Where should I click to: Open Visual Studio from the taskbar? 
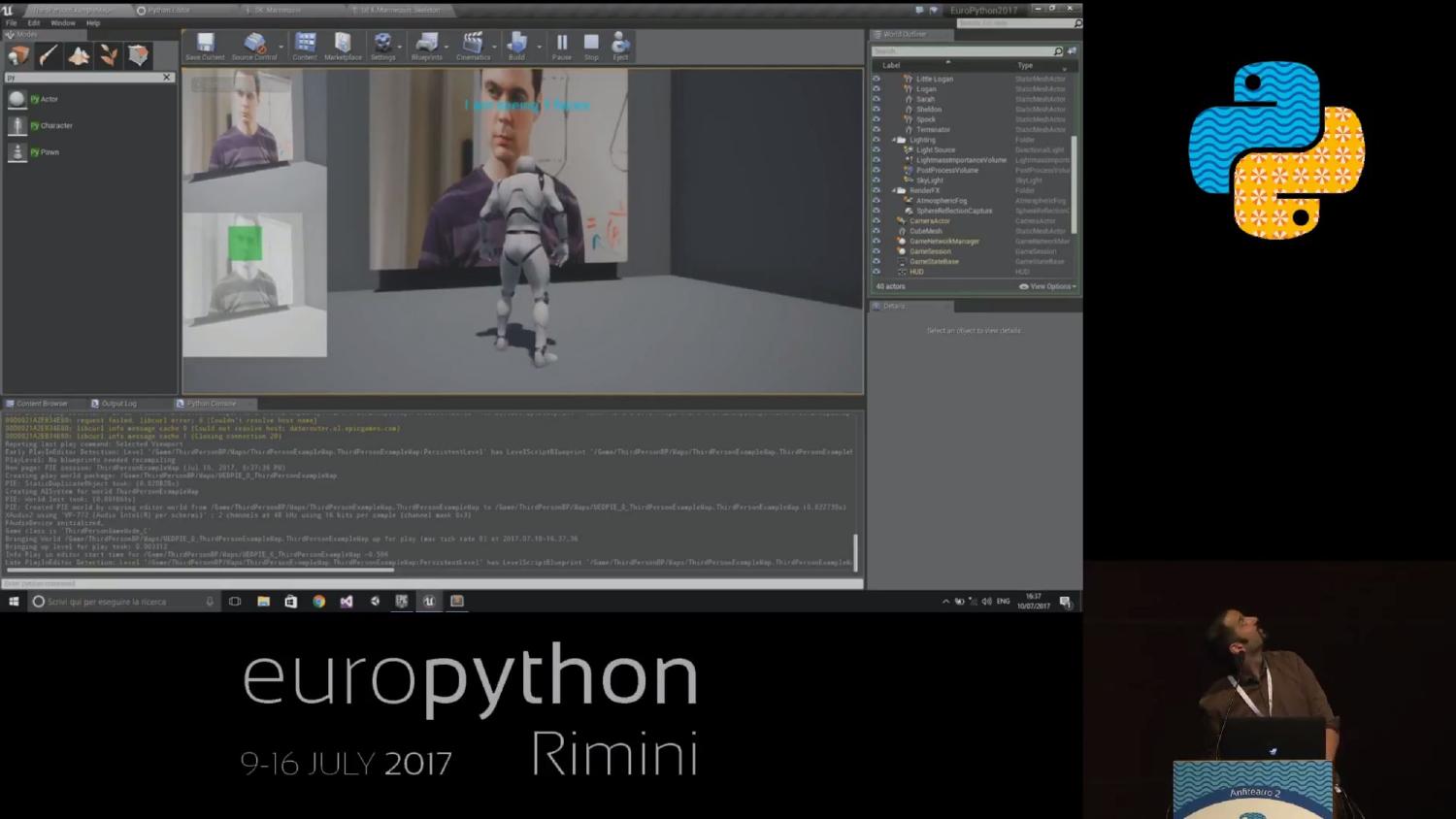pyautogui.click(x=347, y=602)
